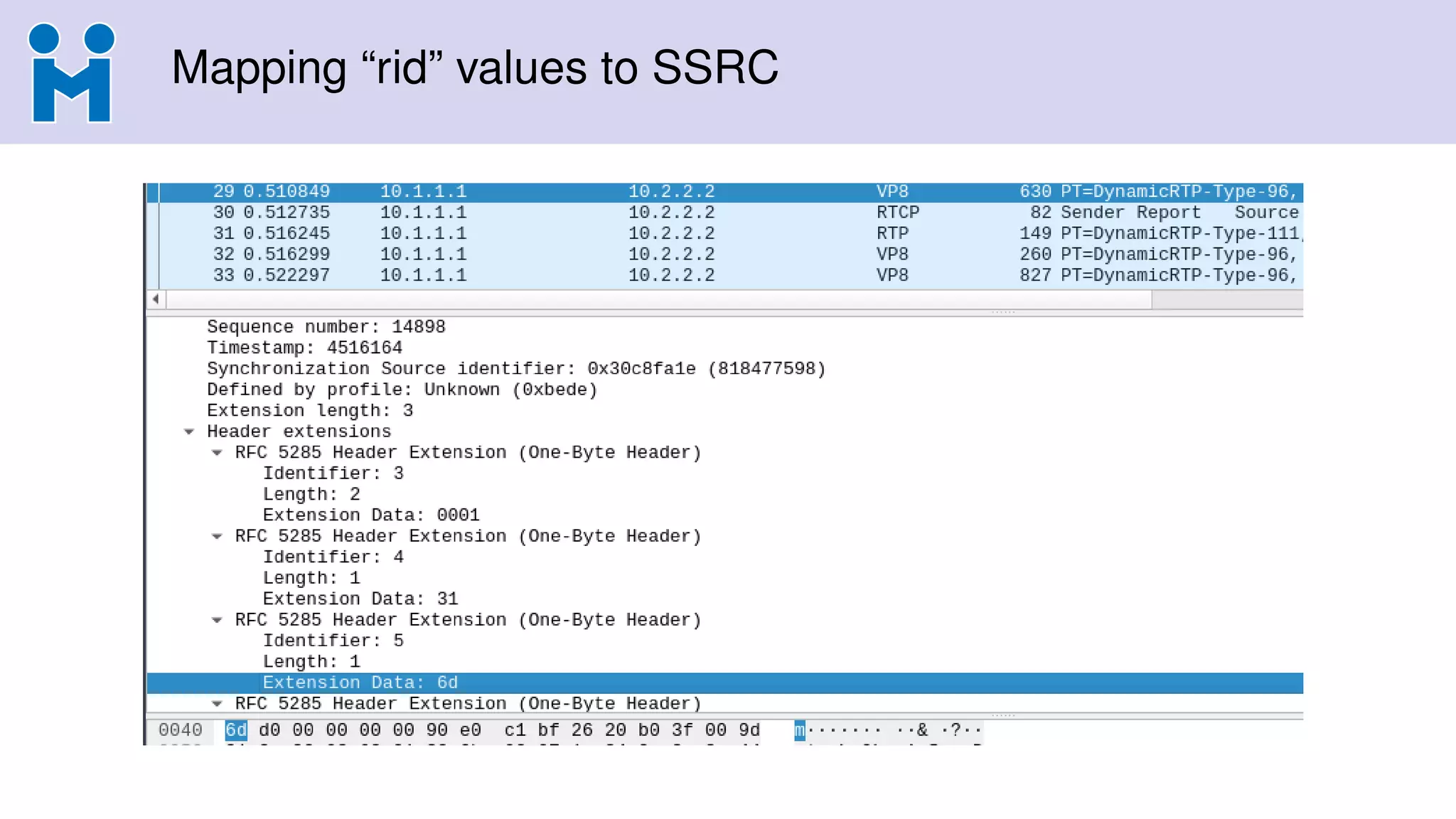Select the Sequence number: 14898 line
The image size is (1456, 819).
[x=326, y=327]
